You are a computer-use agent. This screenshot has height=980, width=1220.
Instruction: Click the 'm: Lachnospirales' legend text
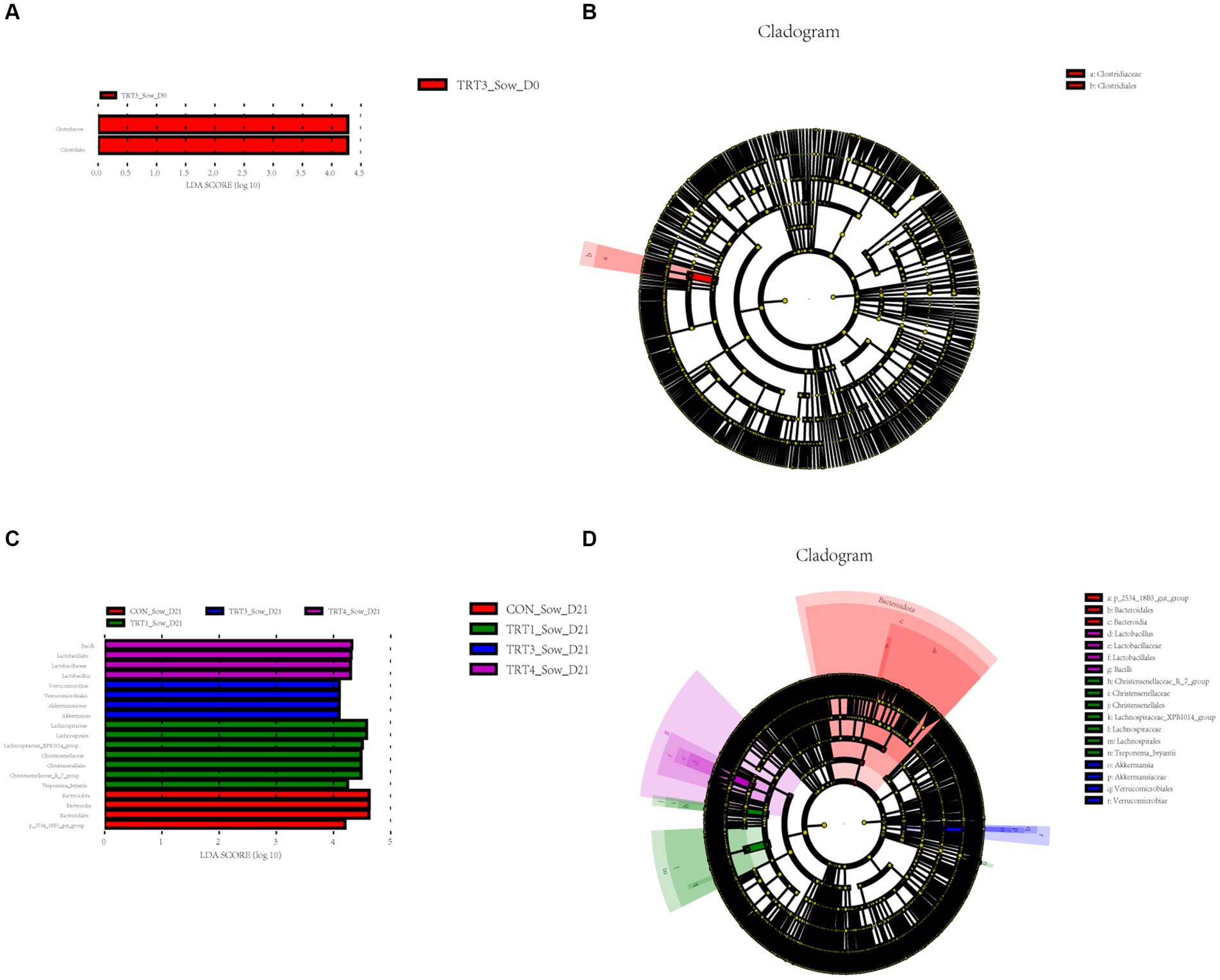point(1133,741)
